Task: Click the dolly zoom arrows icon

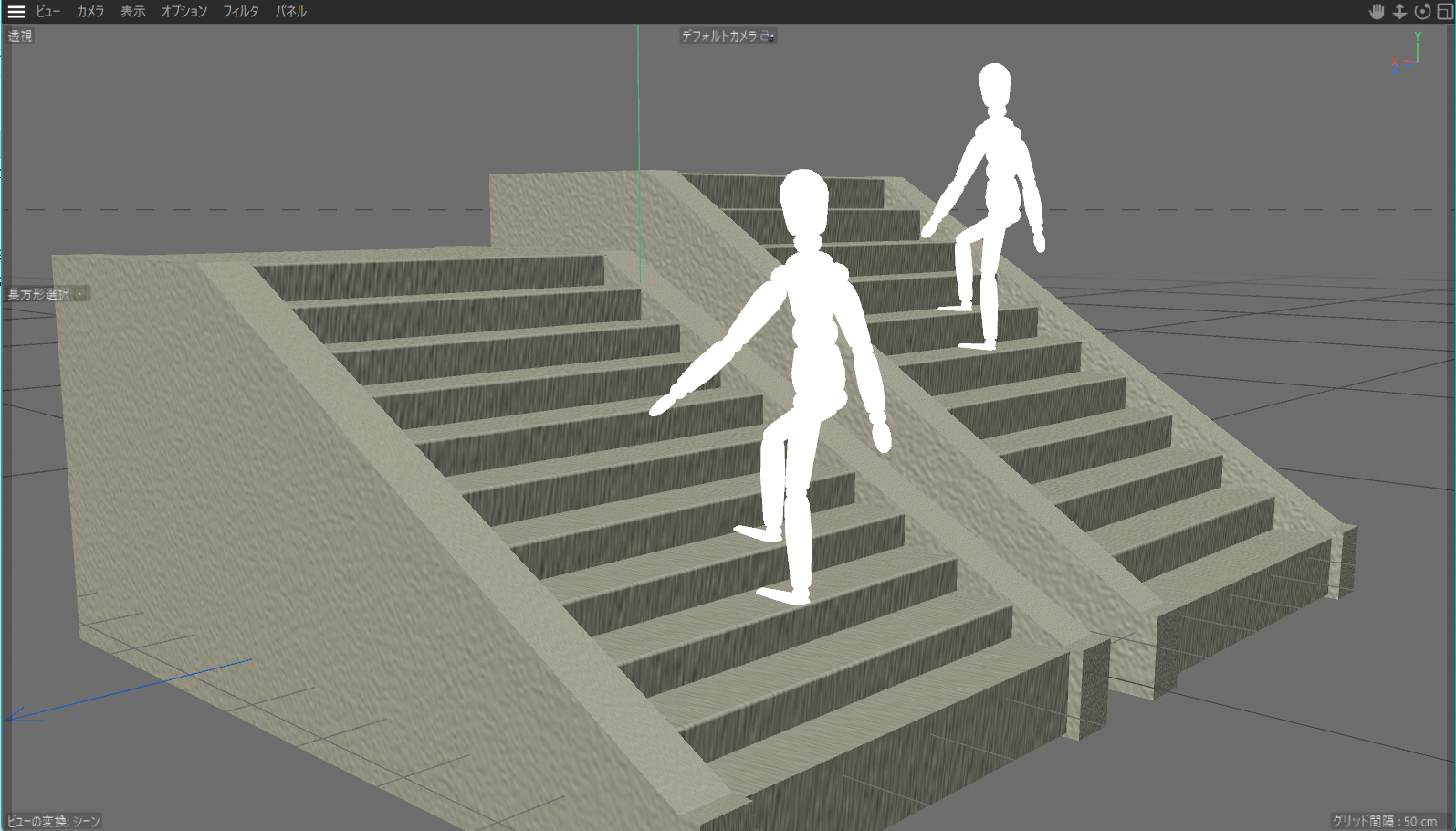Action: click(1399, 12)
